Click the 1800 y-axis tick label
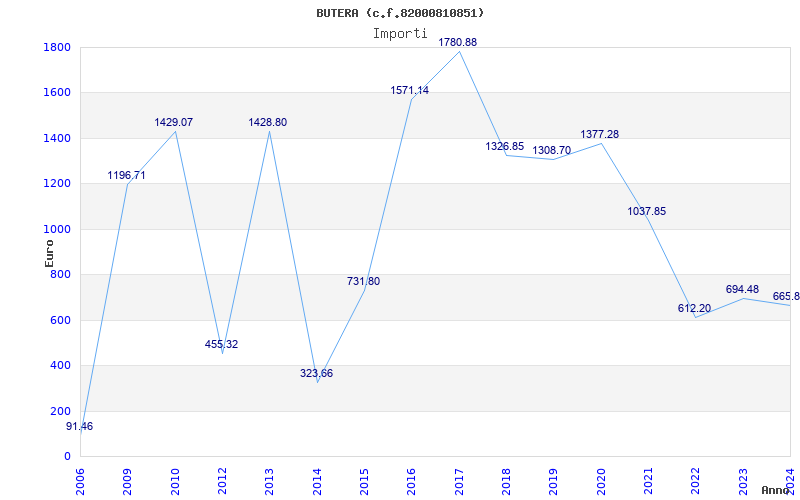This screenshot has height=500, width=800. 58,47
